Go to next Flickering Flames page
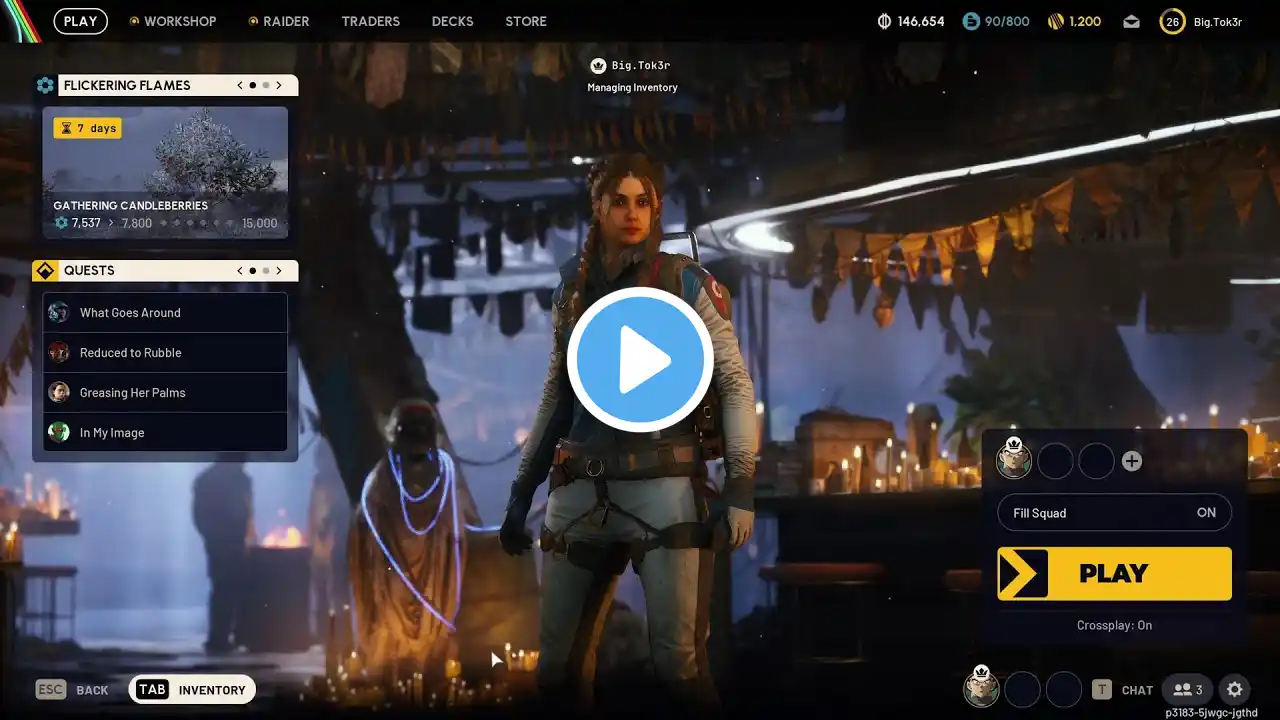 279,85
